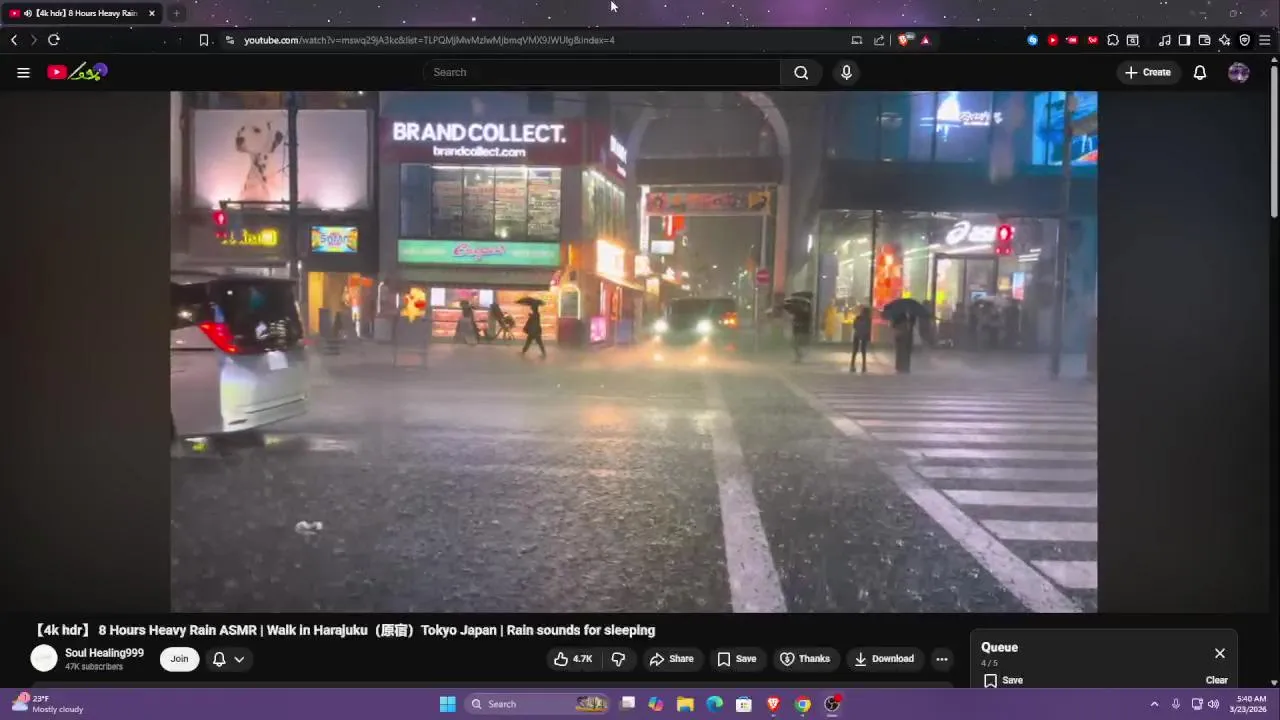This screenshot has width=1280, height=720.
Task: Open the screen cast icon in address bar
Action: [856, 40]
